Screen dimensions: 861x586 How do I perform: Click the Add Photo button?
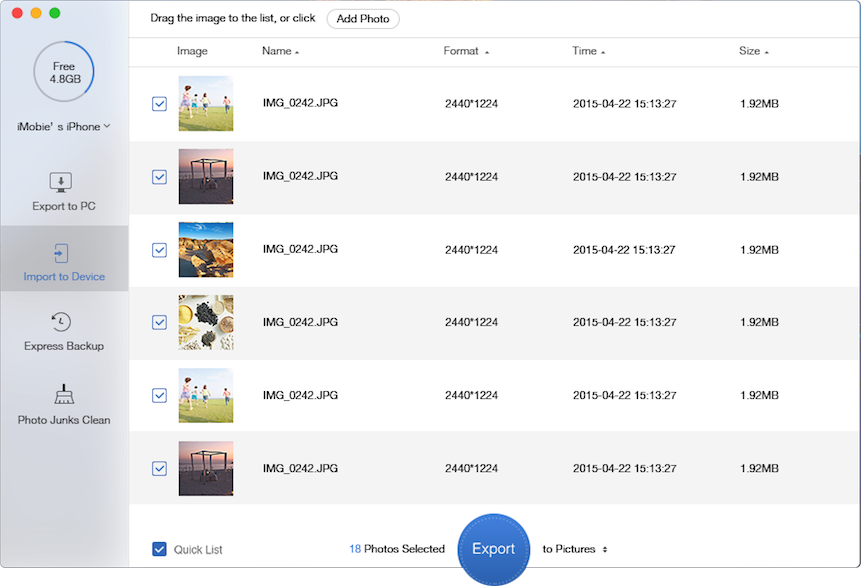(363, 19)
